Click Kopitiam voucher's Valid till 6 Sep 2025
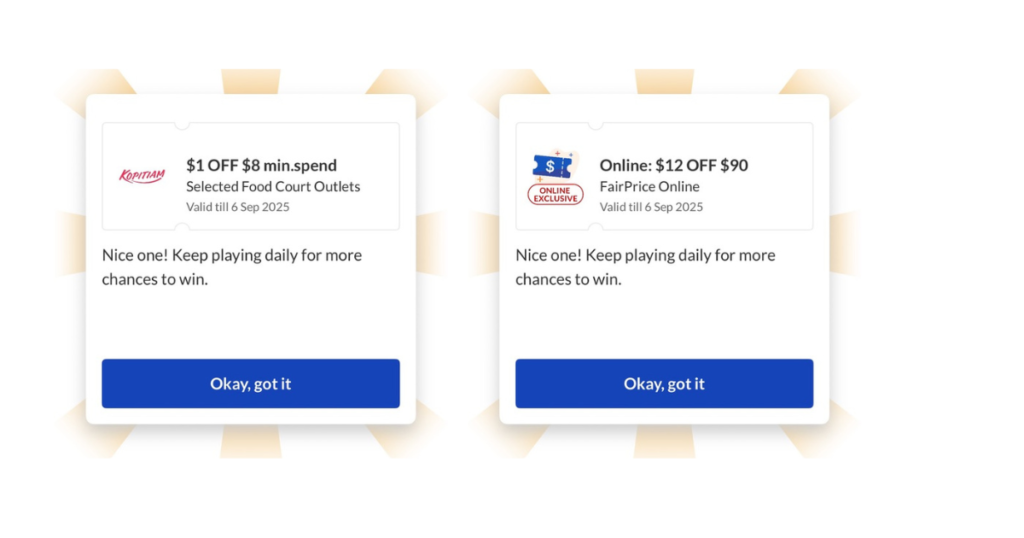The width and height of the screenshot is (1024, 538). point(237,207)
